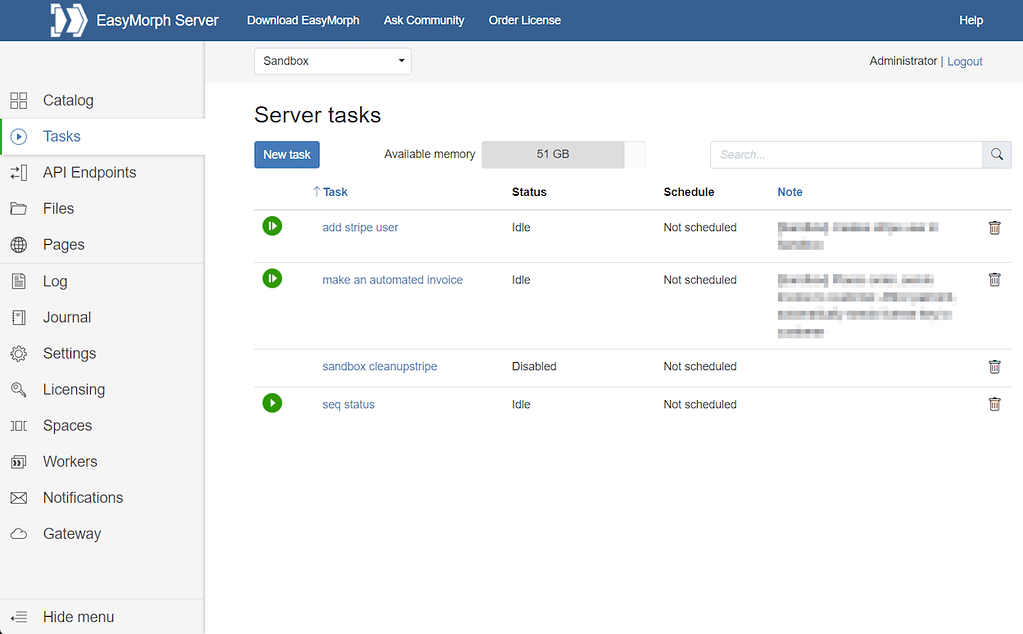
Task: Run the 'add stripe user' task
Action: pos(272,227)
